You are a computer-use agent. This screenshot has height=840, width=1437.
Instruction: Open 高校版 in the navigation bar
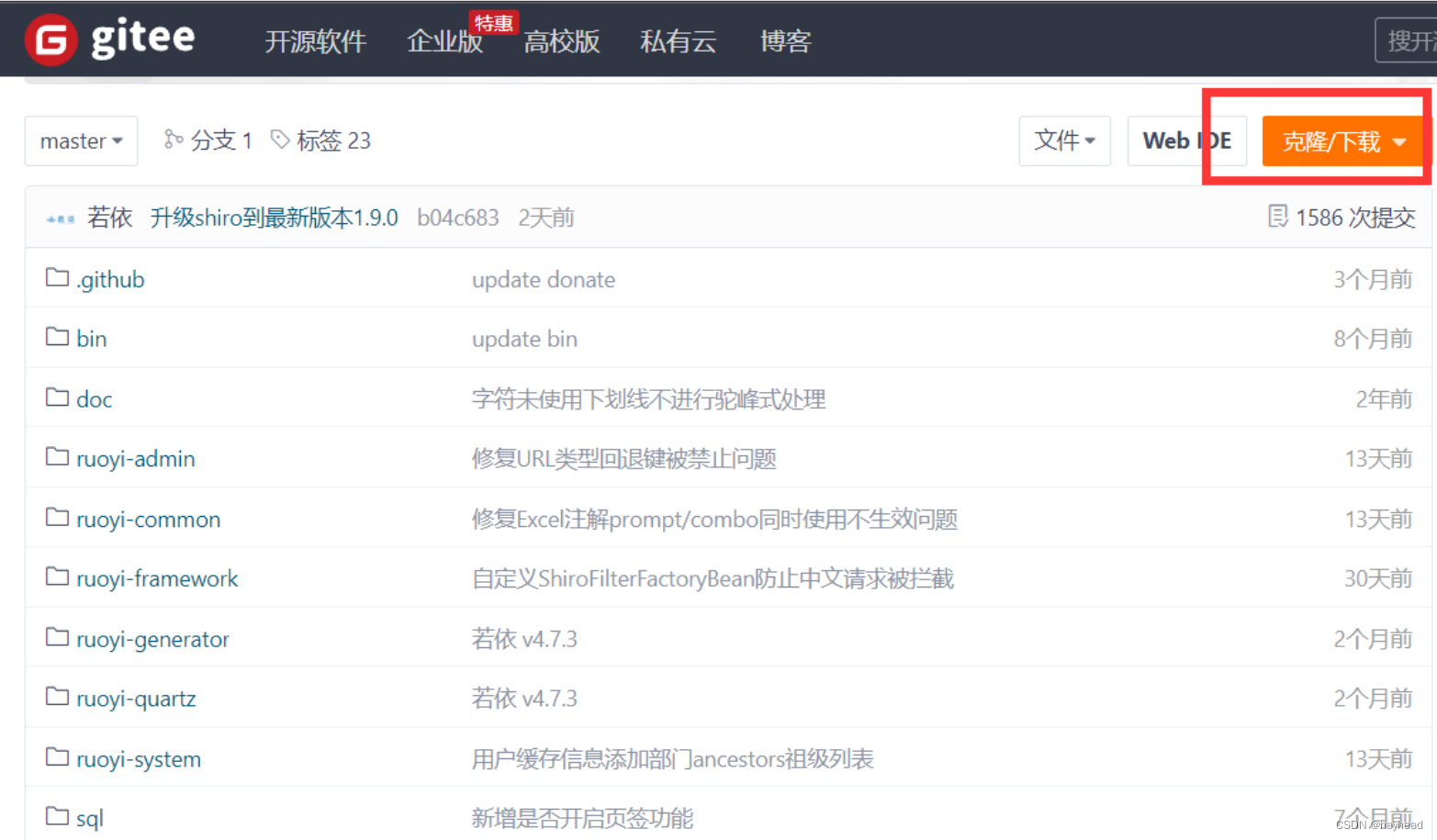click(x=561, y=41)
